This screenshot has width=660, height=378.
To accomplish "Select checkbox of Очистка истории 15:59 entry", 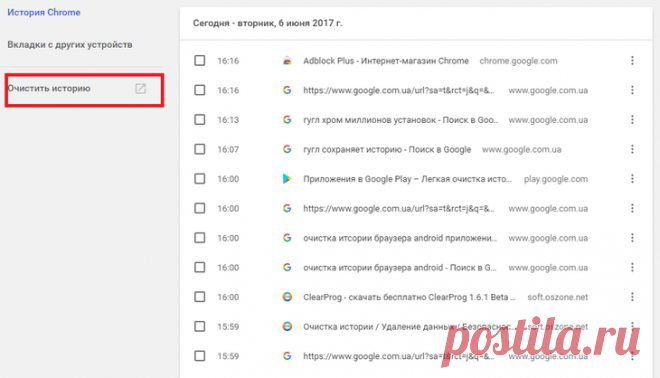I will 200,326.
